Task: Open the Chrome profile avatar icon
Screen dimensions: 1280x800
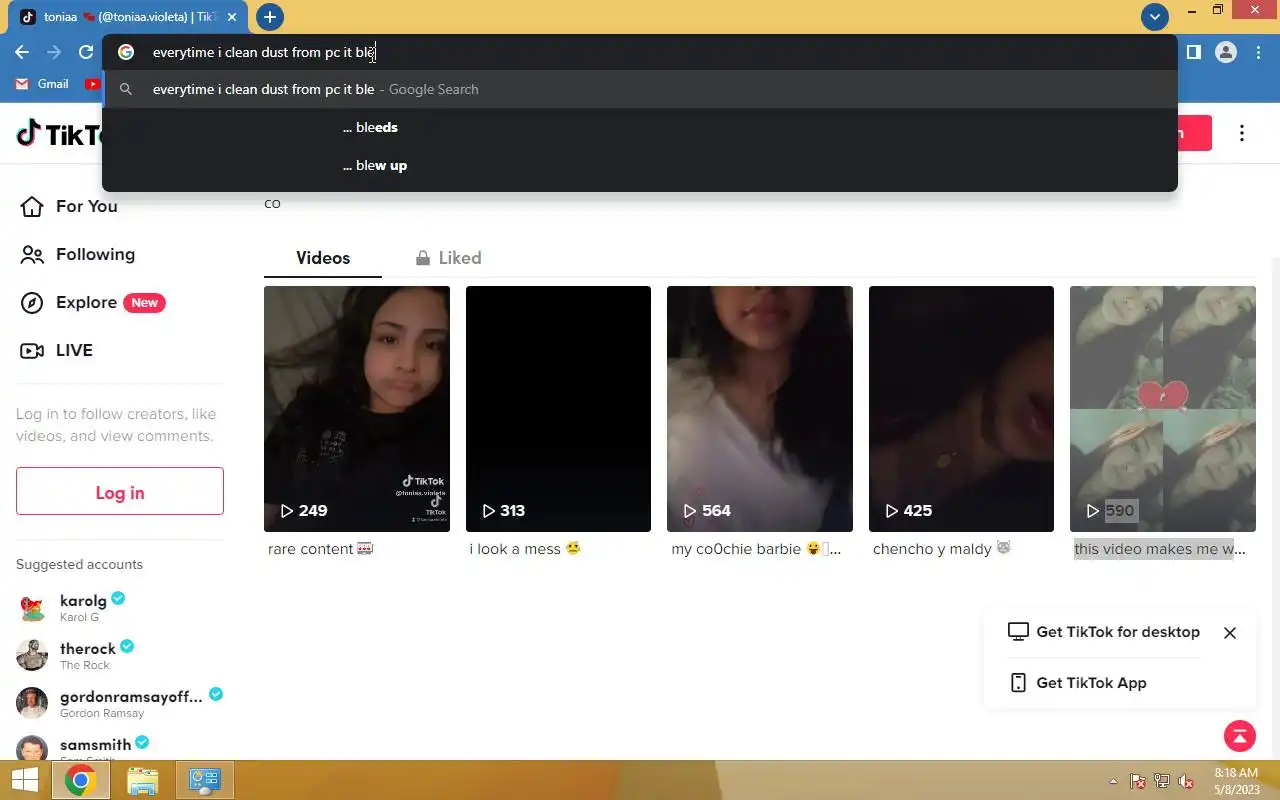Action: click(1226, 52)
